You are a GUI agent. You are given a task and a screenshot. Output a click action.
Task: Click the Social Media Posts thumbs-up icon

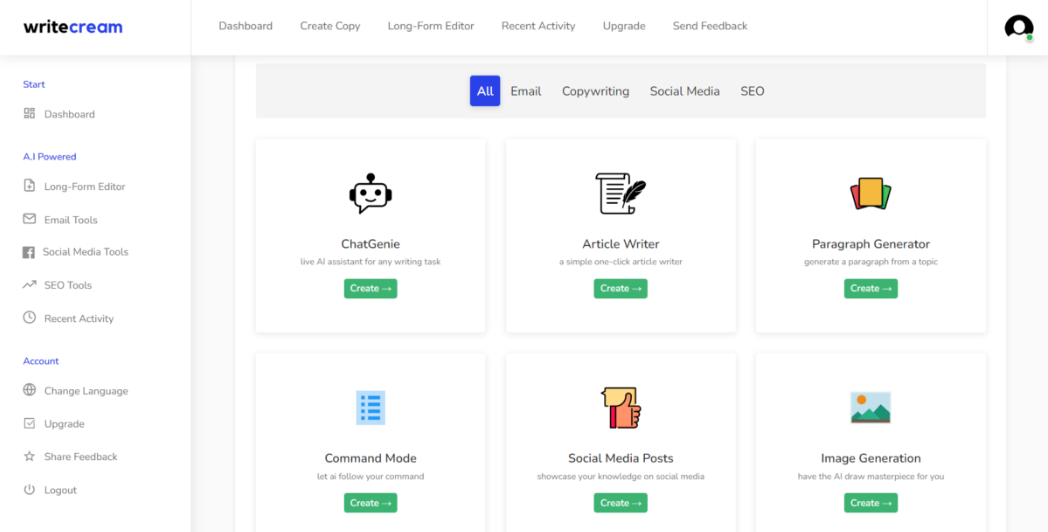[x=621, y=408]
